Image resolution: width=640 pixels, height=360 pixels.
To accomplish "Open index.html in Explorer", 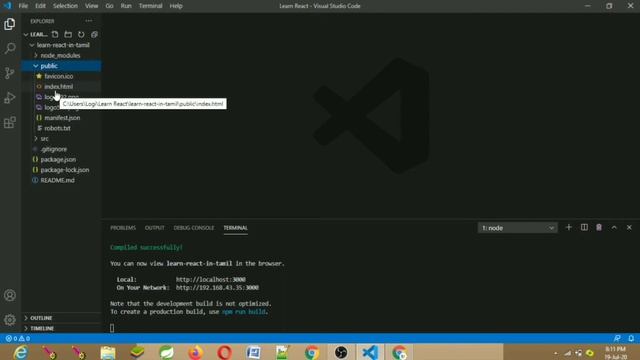I will click(x=59, y=87).
